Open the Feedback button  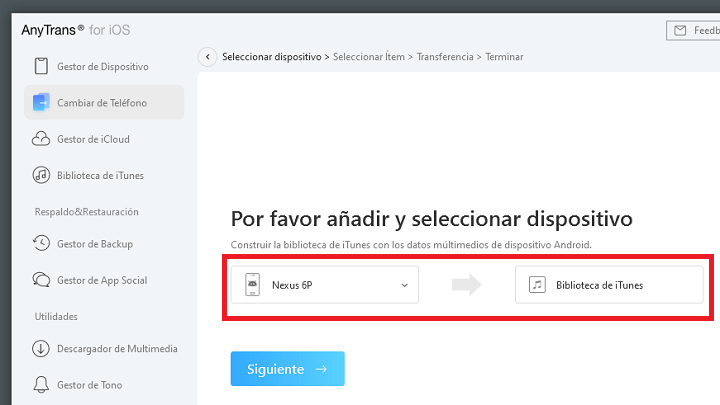(693, 30)
